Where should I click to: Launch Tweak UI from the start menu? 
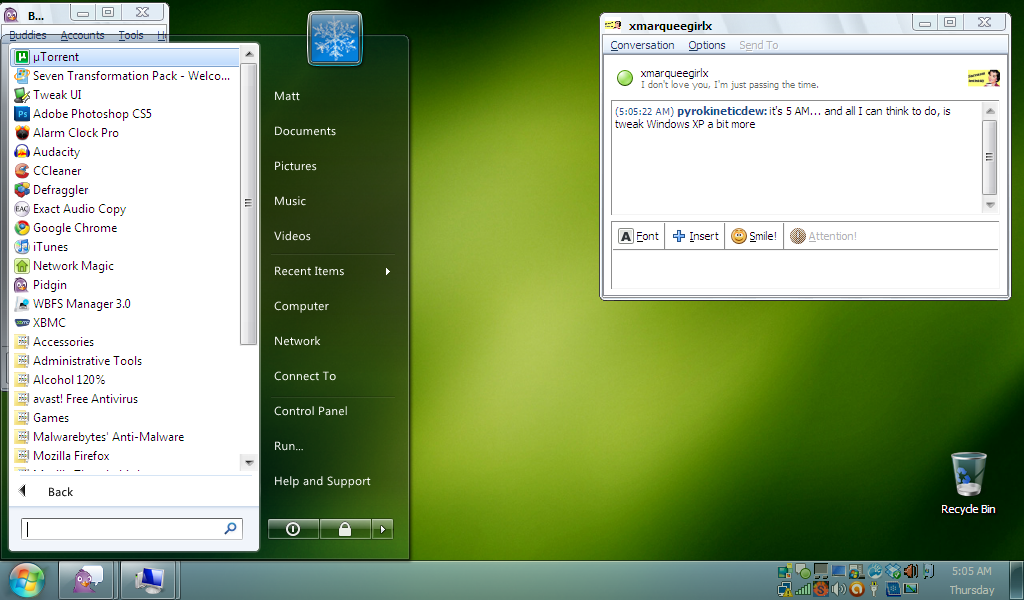point(57,95)
